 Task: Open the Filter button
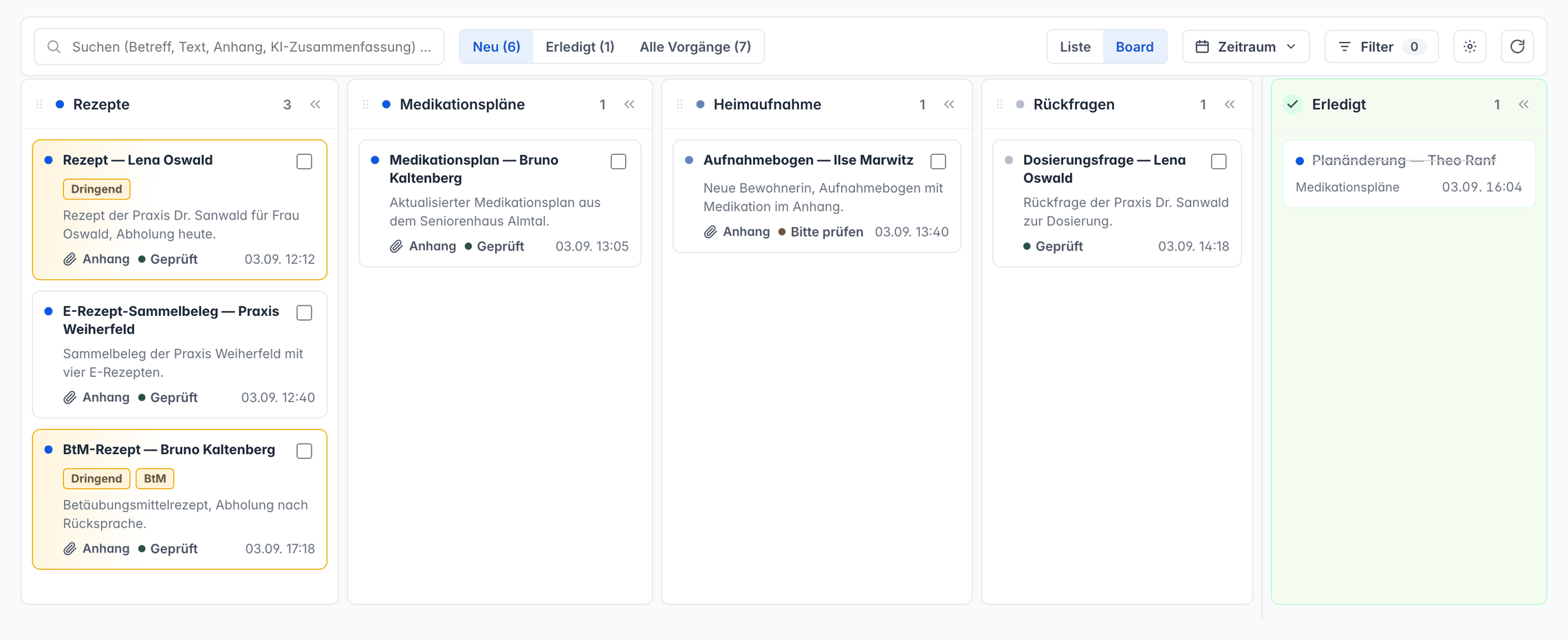pos(1381,47)
